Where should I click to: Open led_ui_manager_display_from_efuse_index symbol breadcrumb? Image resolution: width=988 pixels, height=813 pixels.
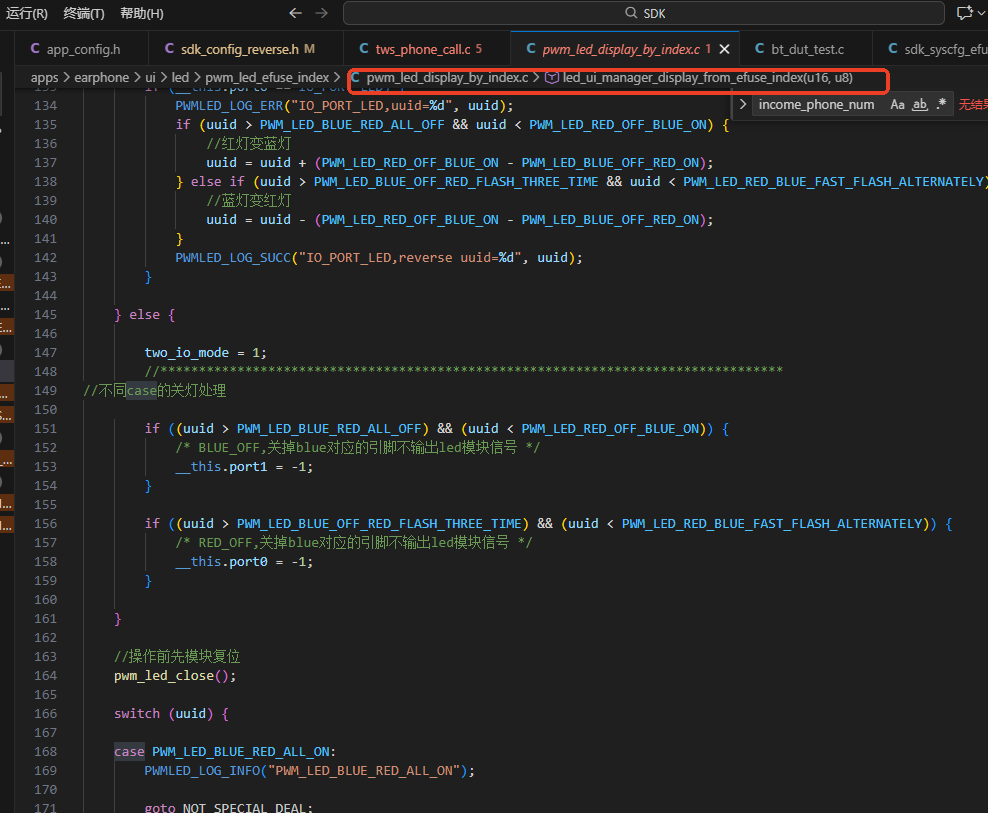pos(699,78)
